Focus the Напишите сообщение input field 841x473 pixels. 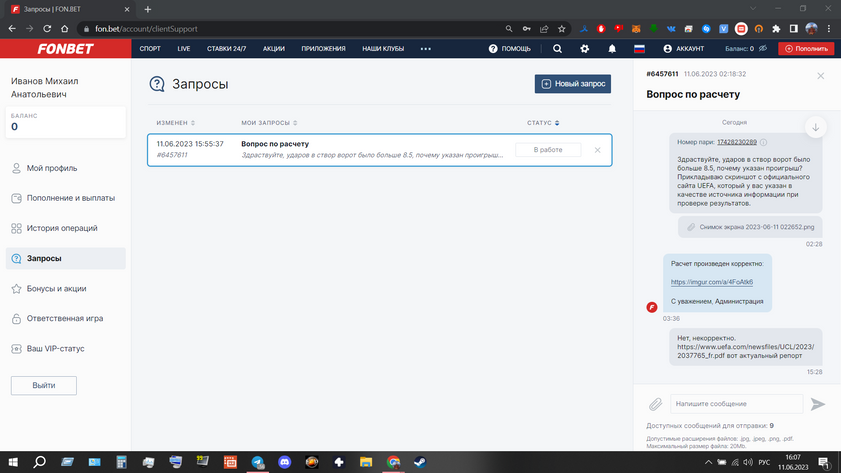tap(736, 404)
